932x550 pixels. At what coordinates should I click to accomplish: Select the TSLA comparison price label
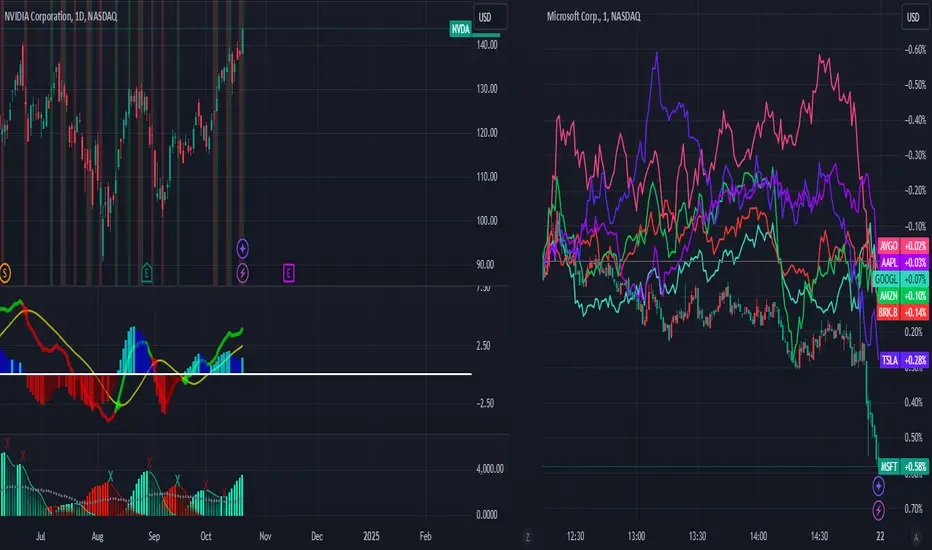tap(888, 359)
